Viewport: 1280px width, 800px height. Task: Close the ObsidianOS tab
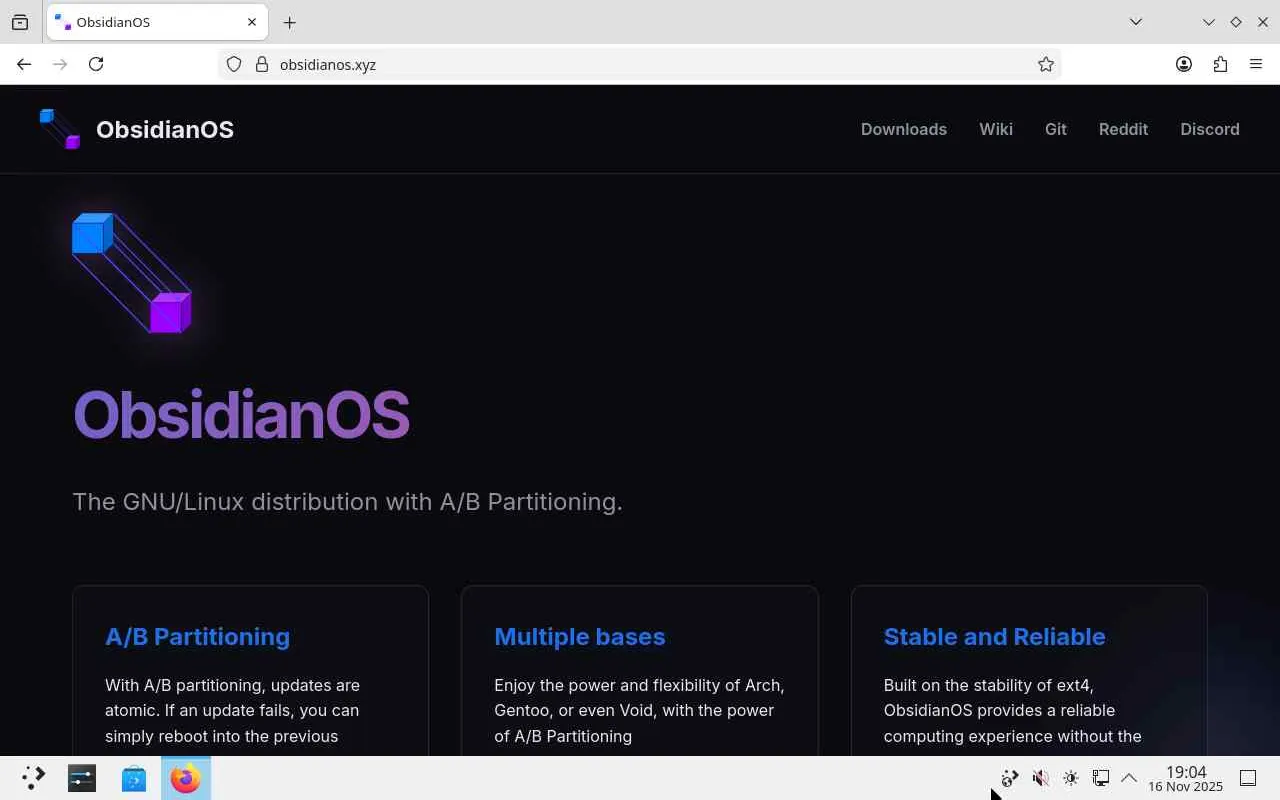tap(252, 22)
